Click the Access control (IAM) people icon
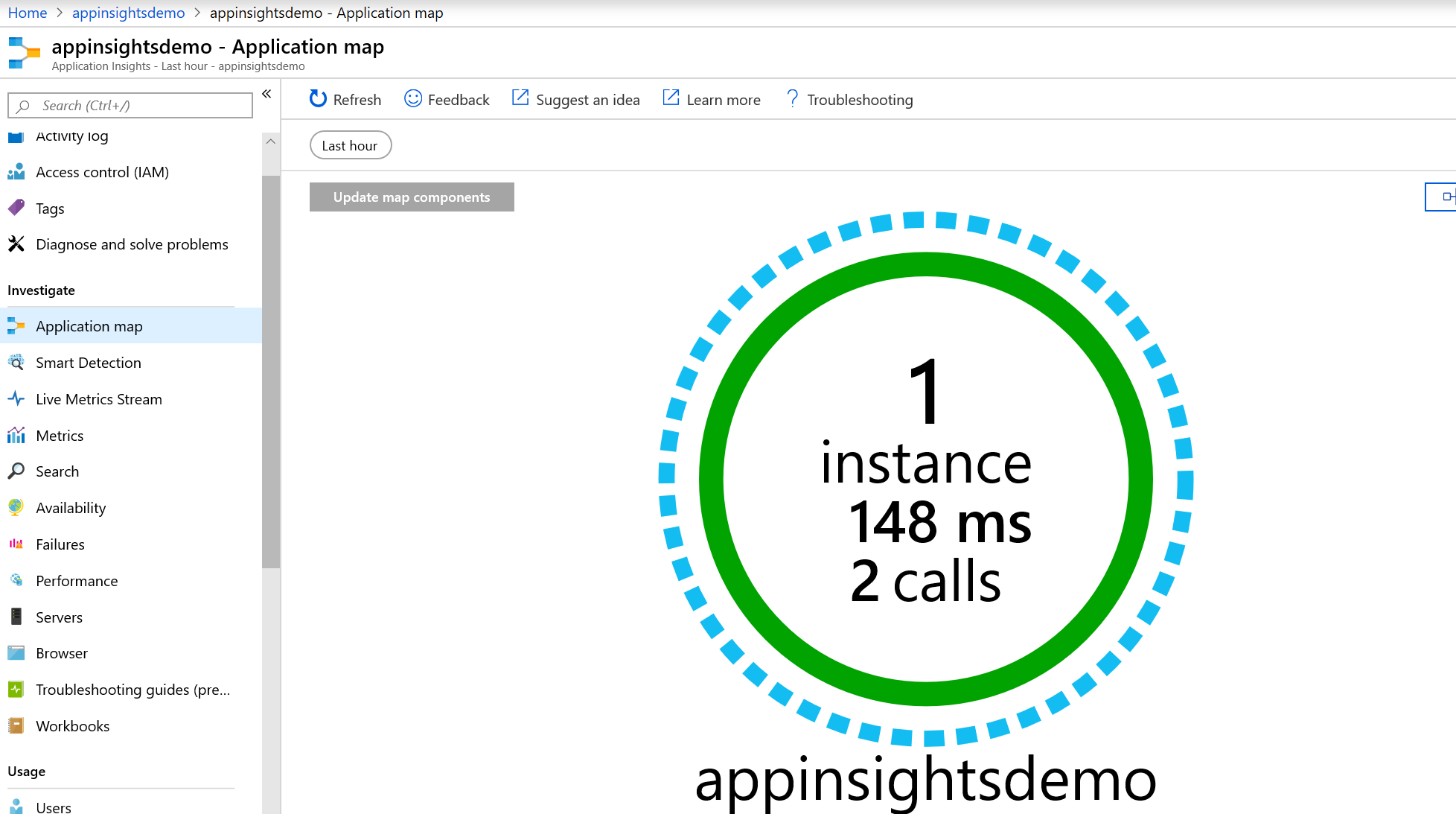1456x814 pixels. click(16, 172)
